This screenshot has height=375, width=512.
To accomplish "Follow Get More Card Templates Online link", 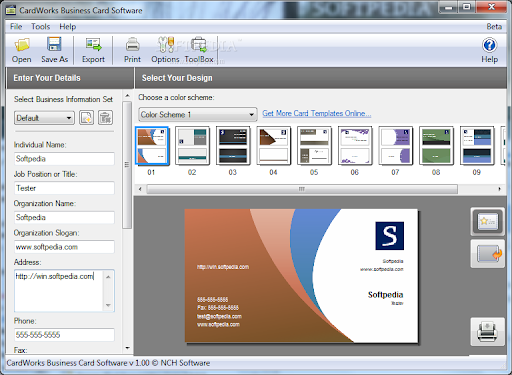I will pos(317,113).
